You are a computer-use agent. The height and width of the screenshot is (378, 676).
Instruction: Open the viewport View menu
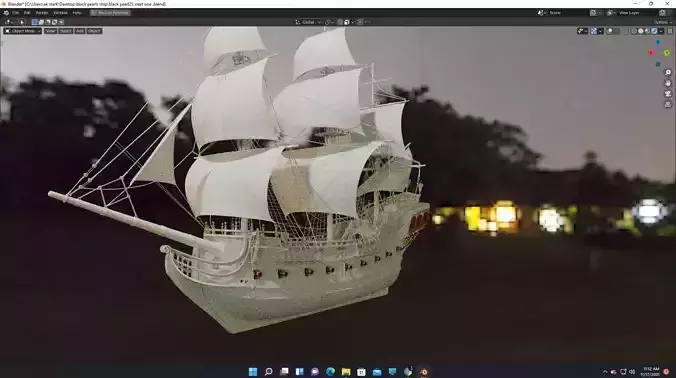50,31
